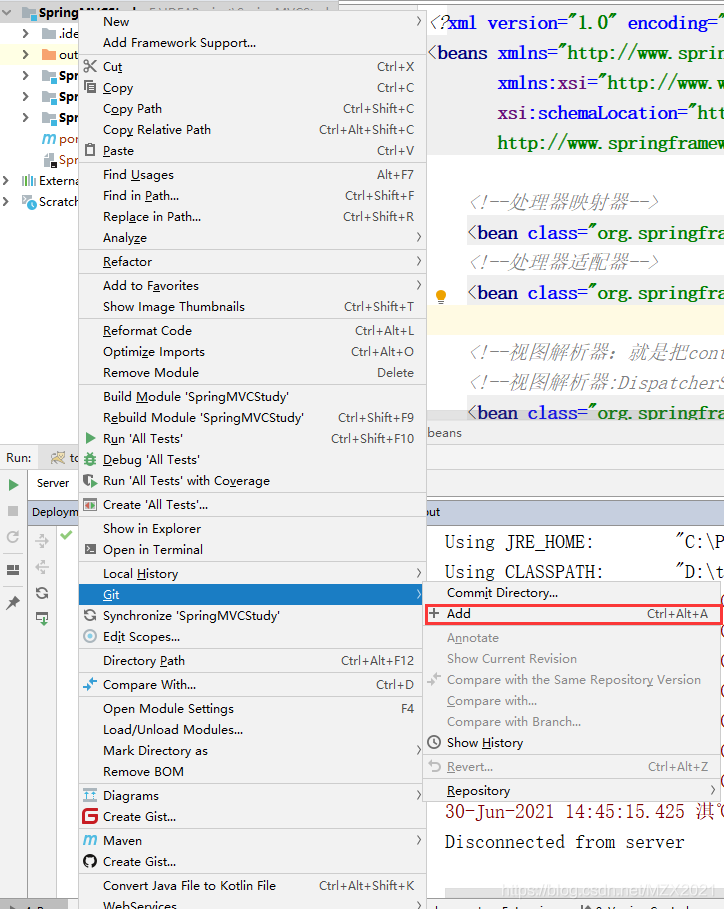Select Open Module Settings entry

(252, 708)
